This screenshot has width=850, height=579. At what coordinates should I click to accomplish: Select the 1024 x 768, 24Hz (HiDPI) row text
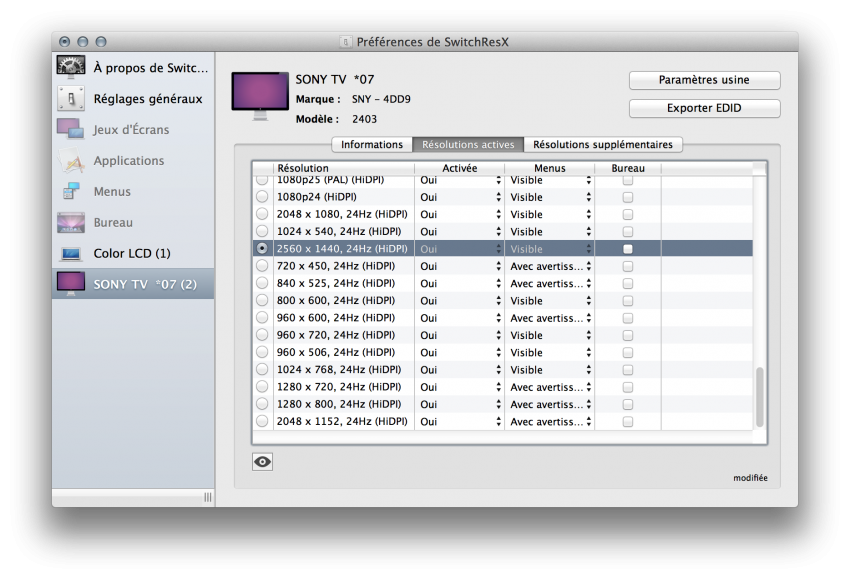tap(339, 370)
